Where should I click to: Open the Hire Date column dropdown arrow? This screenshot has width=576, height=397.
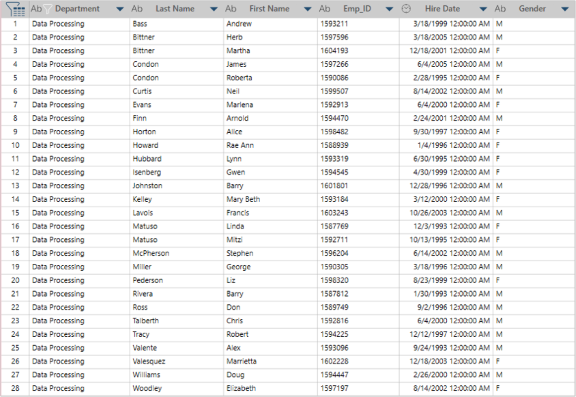[x=483, y=9]
